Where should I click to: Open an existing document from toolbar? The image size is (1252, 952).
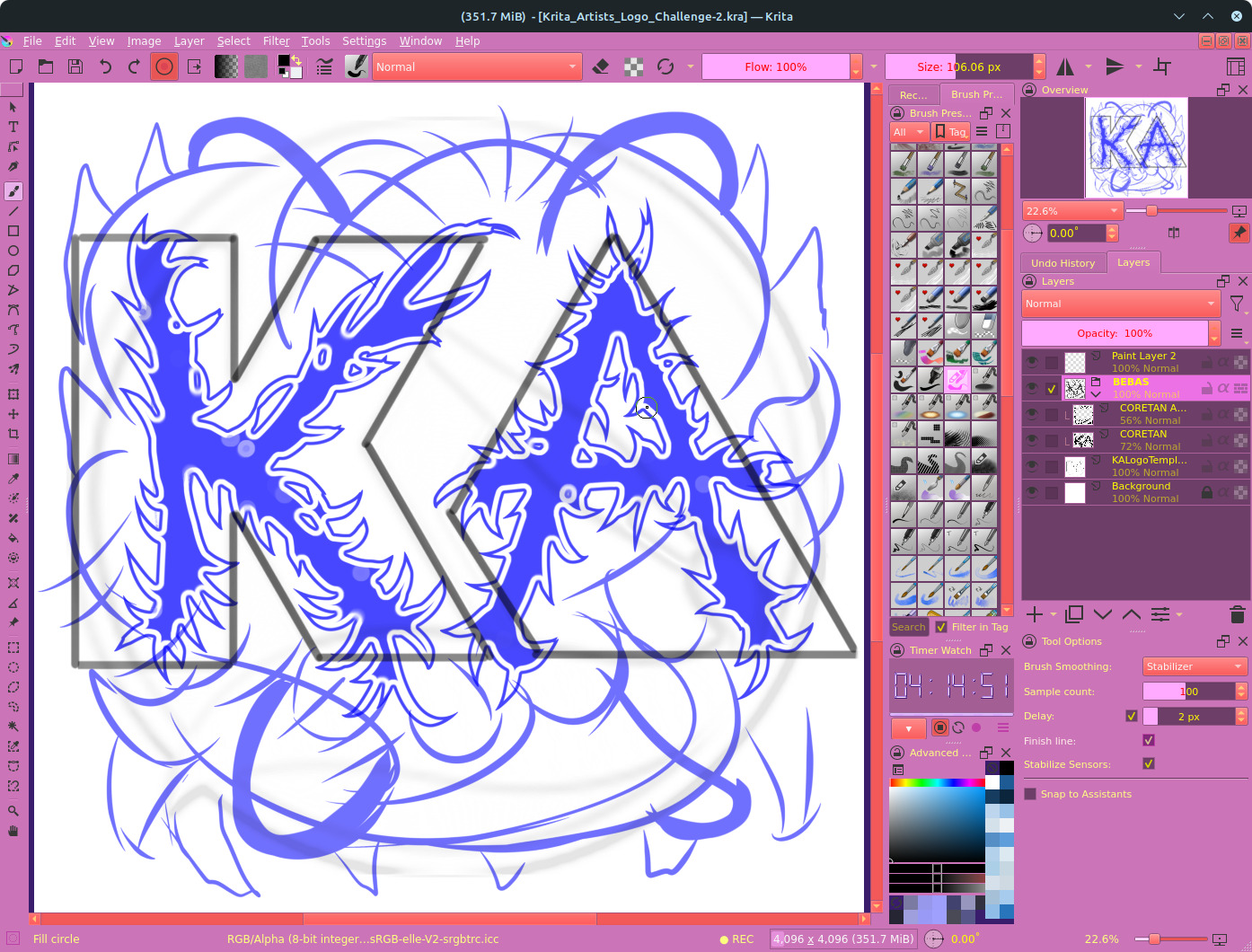pos(46,66)
